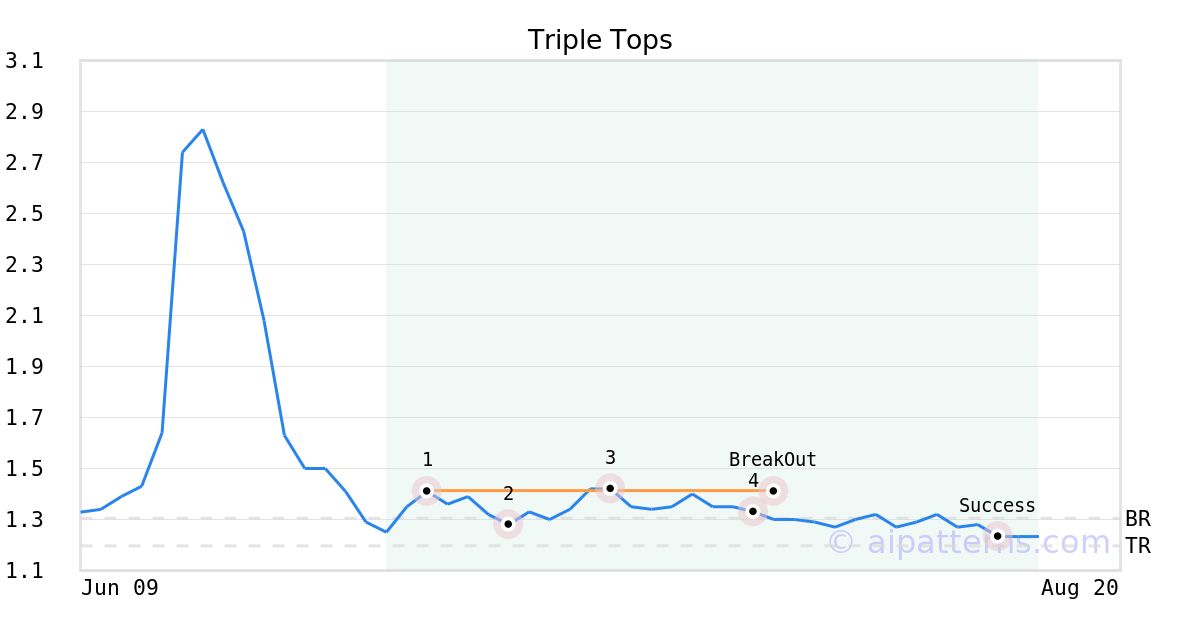The image size is (1200, 630).
Task: Click the Triple Tops chart title
Action: (600, 40)
